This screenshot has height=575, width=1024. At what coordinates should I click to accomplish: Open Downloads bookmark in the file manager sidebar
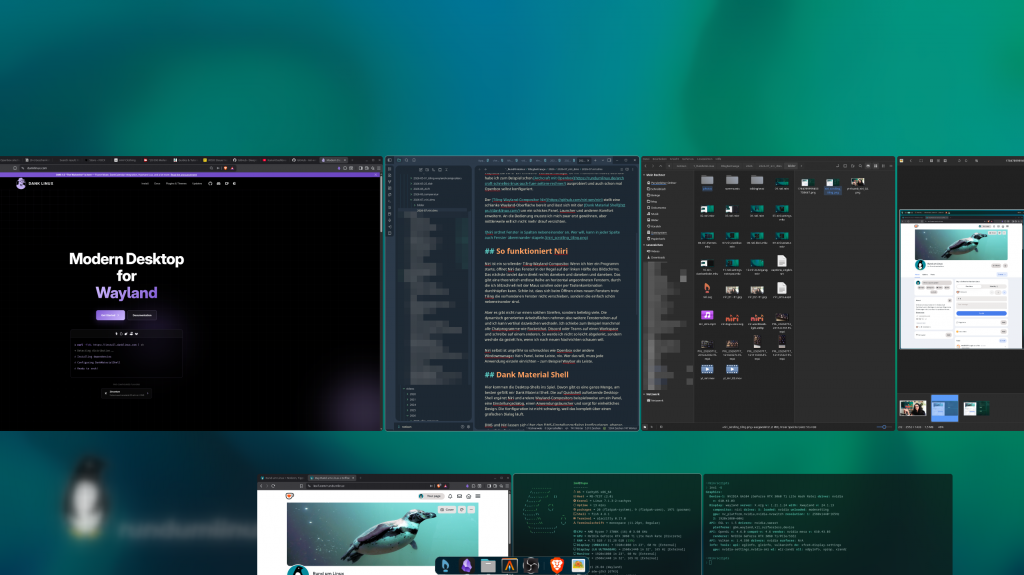click(x=657, y=257)
